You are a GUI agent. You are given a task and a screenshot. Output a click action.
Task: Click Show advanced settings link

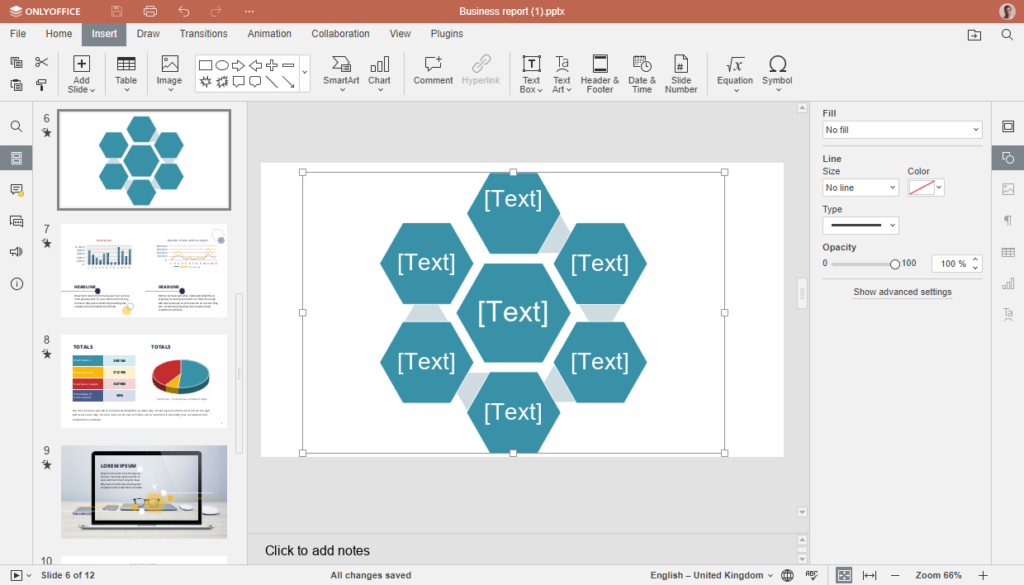pos(902,291)
